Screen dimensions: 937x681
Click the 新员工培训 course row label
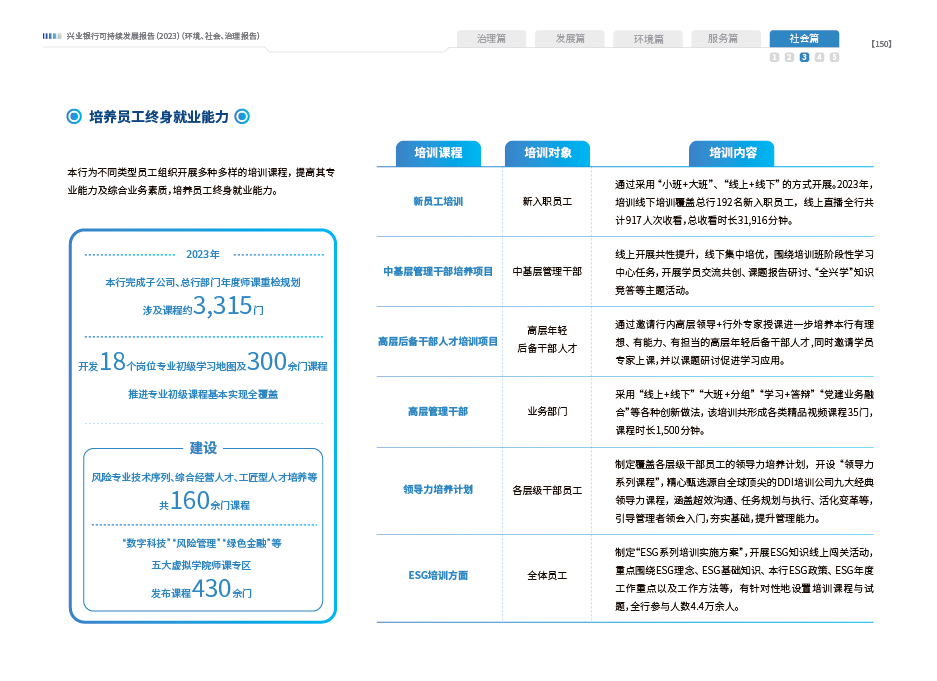[438, 201]
